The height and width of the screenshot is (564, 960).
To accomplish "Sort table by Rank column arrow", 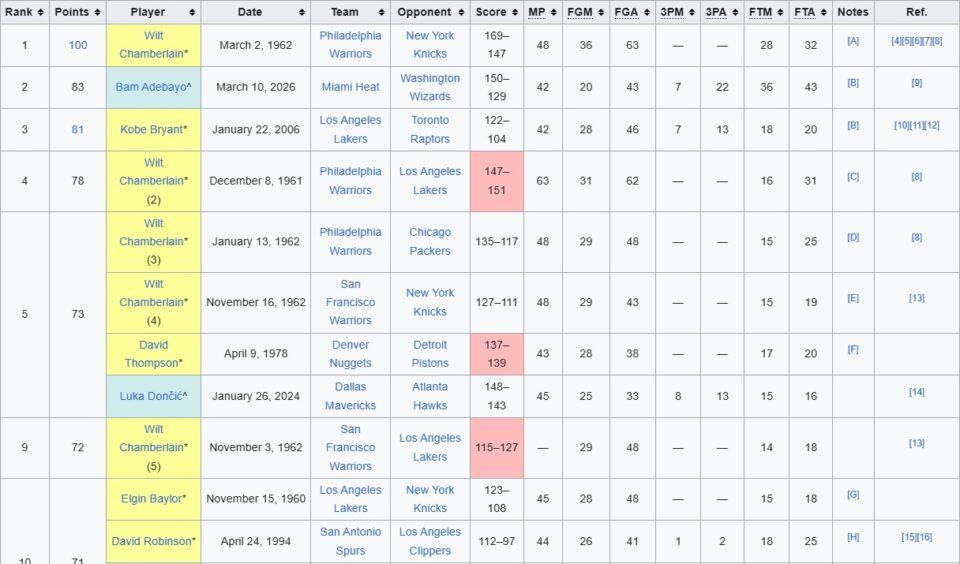I will point(41,13).
